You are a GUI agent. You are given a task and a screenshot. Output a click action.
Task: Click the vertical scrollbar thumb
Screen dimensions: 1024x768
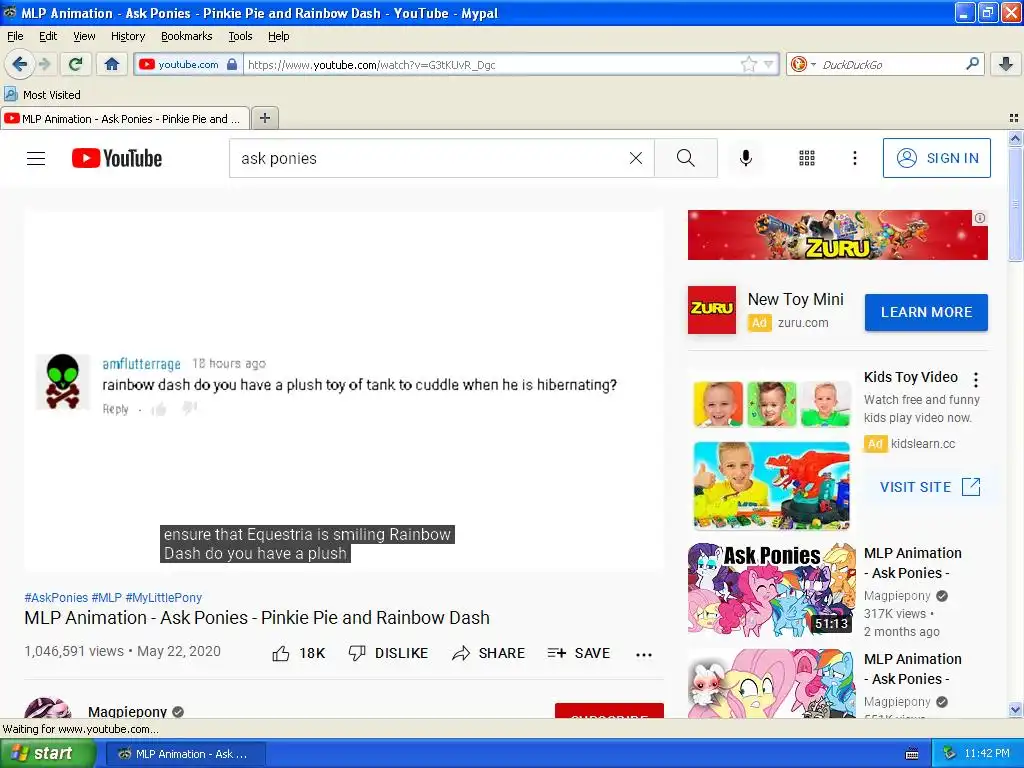[x=1015, y=203]
